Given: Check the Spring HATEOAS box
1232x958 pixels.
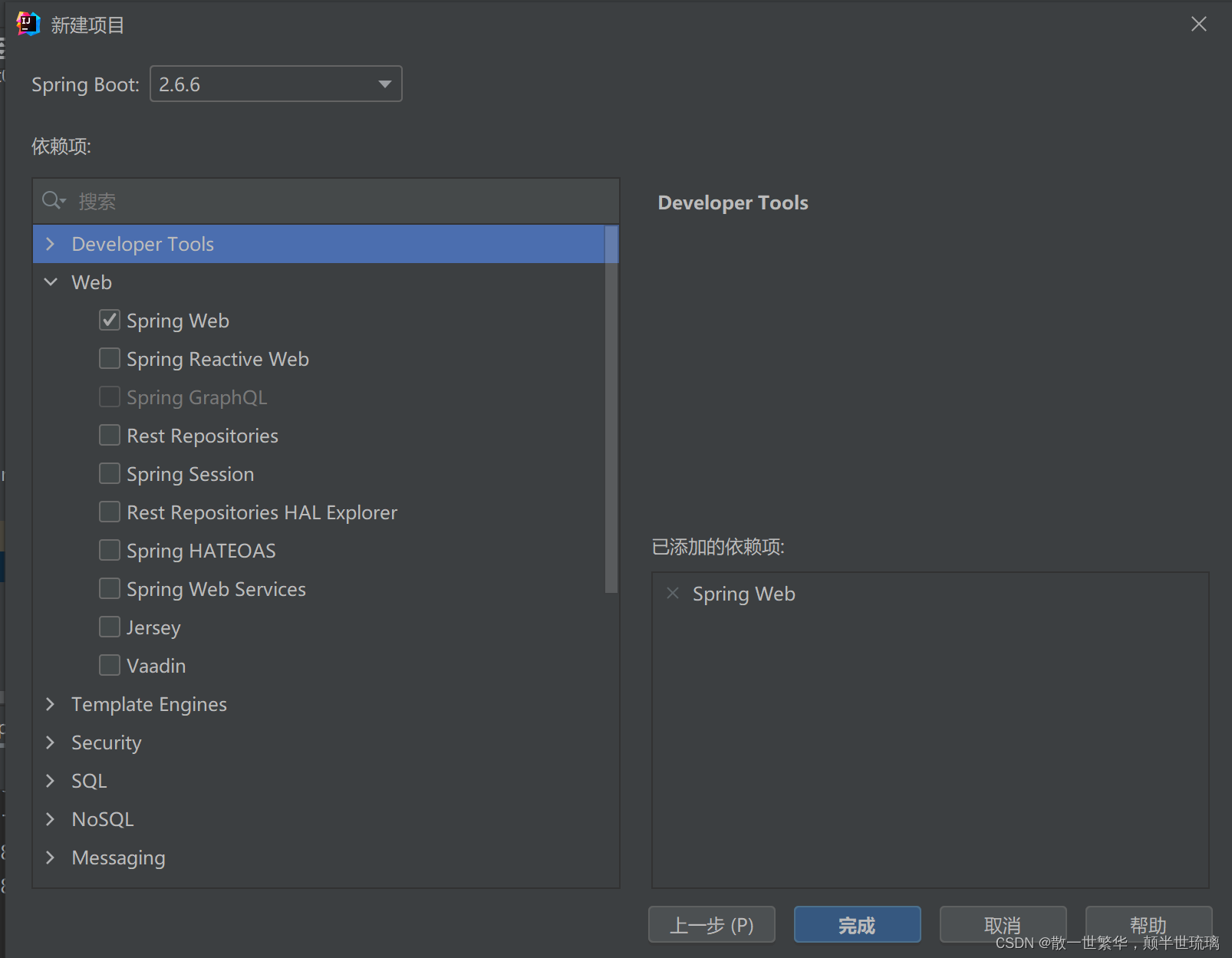Looking at the screenshot, I should coord(110,550).
